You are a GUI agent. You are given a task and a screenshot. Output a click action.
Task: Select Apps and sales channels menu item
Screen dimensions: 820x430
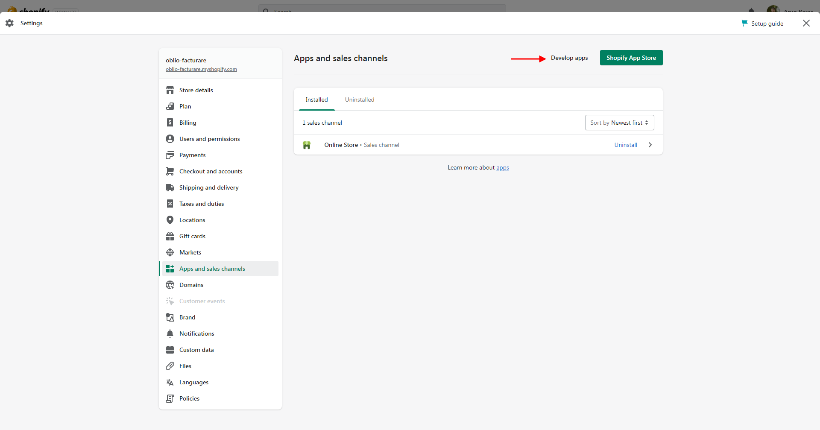point(219,268)
